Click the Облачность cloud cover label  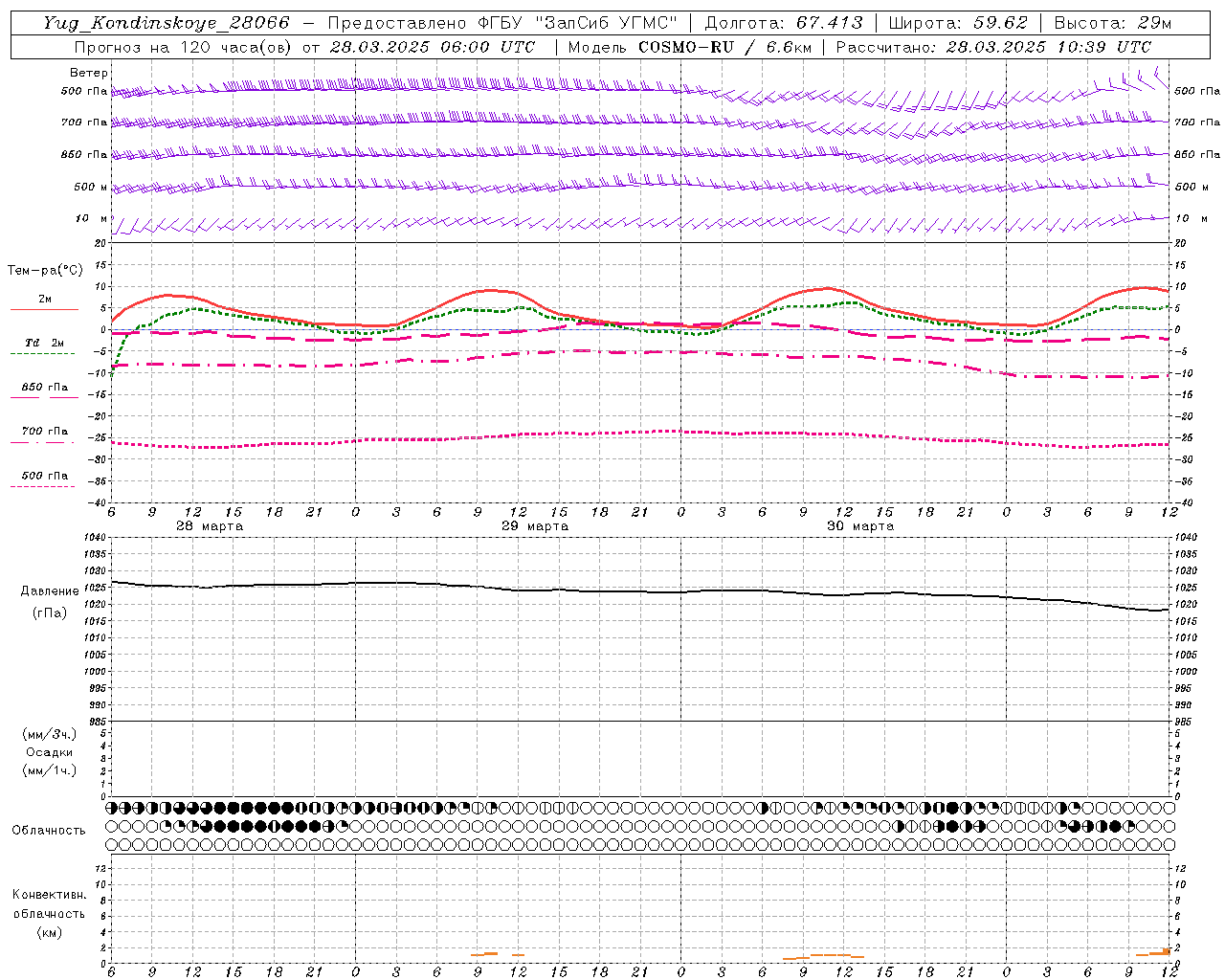[x=49, y=831]
